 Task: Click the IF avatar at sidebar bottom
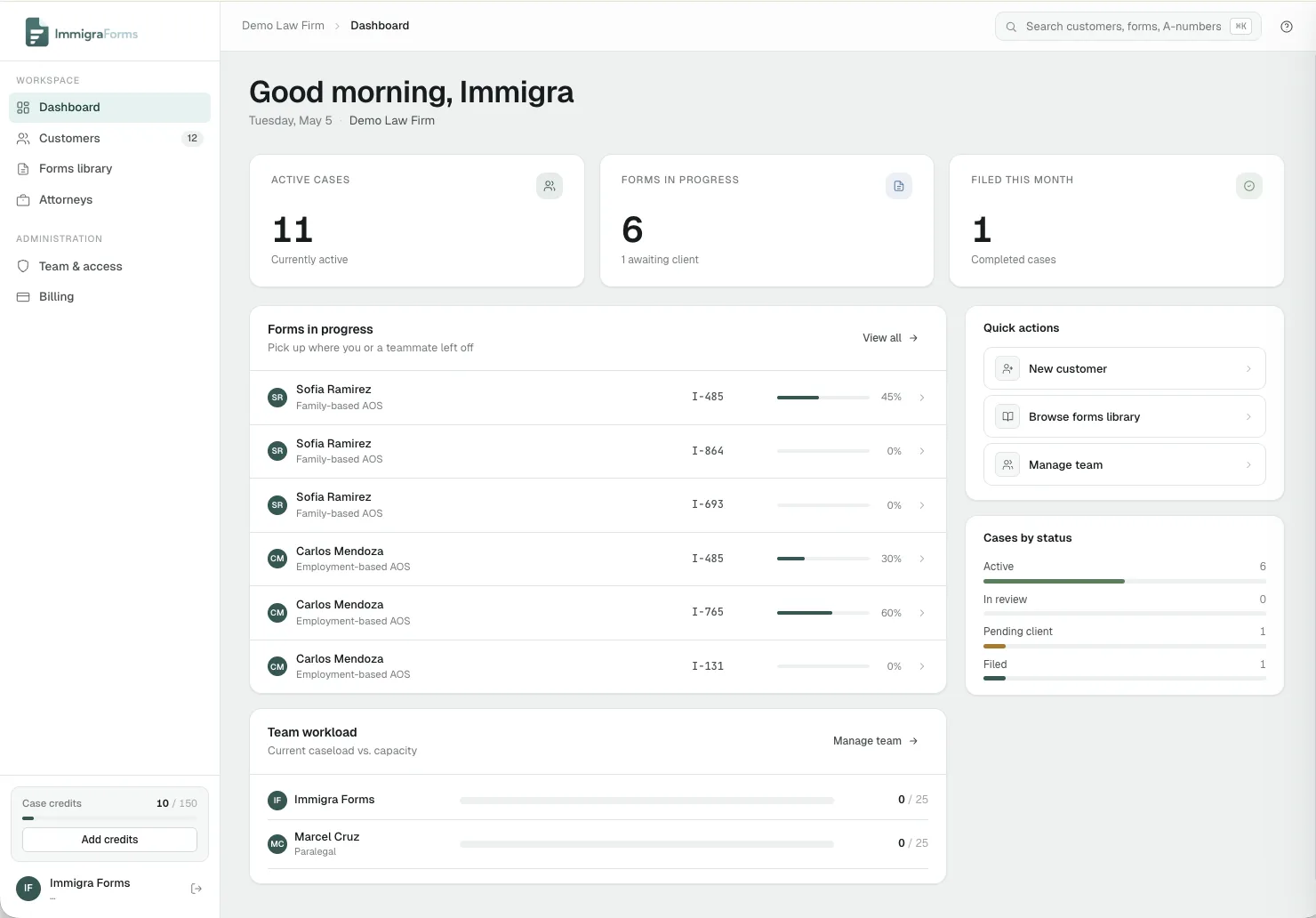(x=28, y=888)
